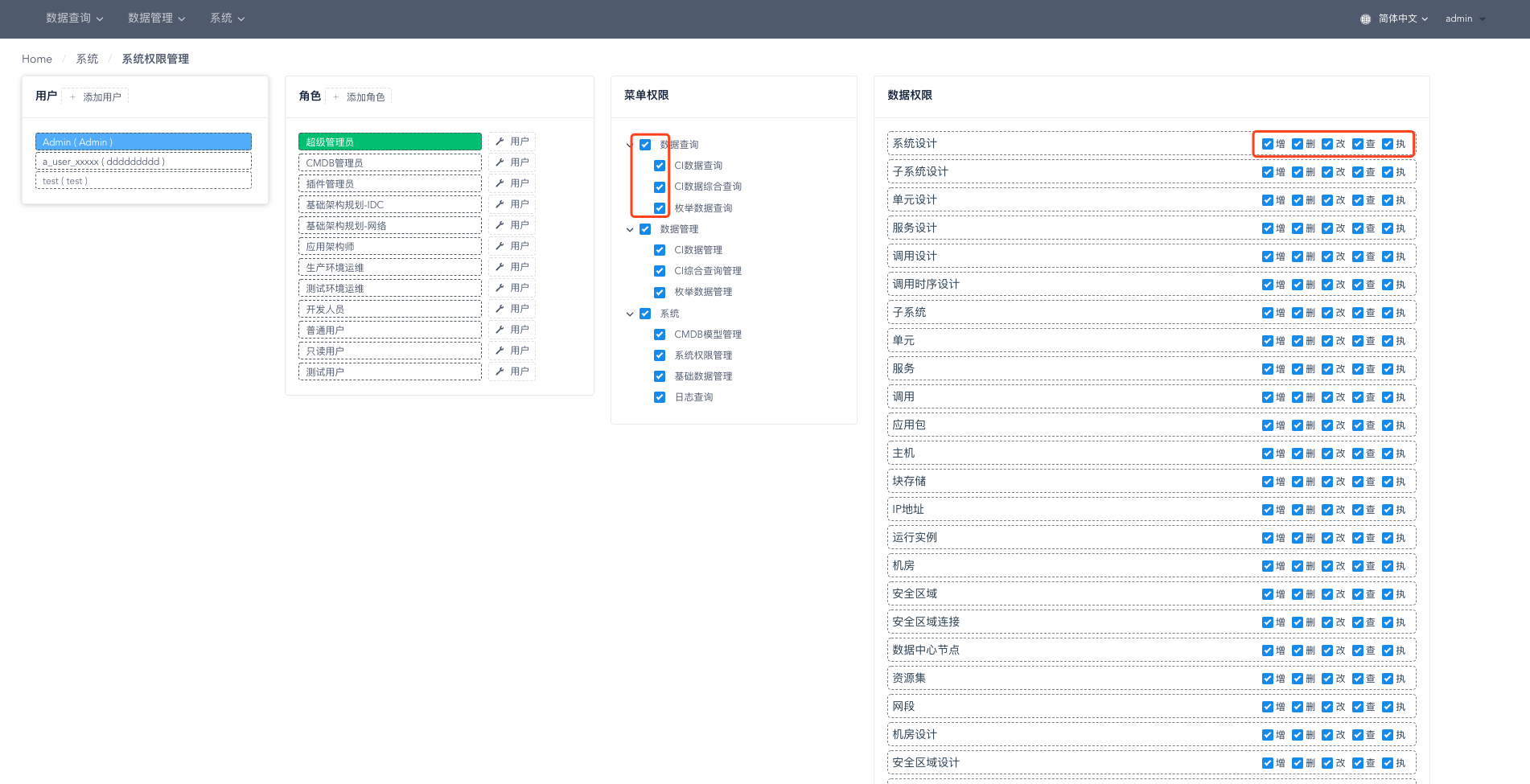Viewport: 1530px width, 784px height.
Task: Click wrench icon for 超级管理员 role
Action: click(500, 142)
